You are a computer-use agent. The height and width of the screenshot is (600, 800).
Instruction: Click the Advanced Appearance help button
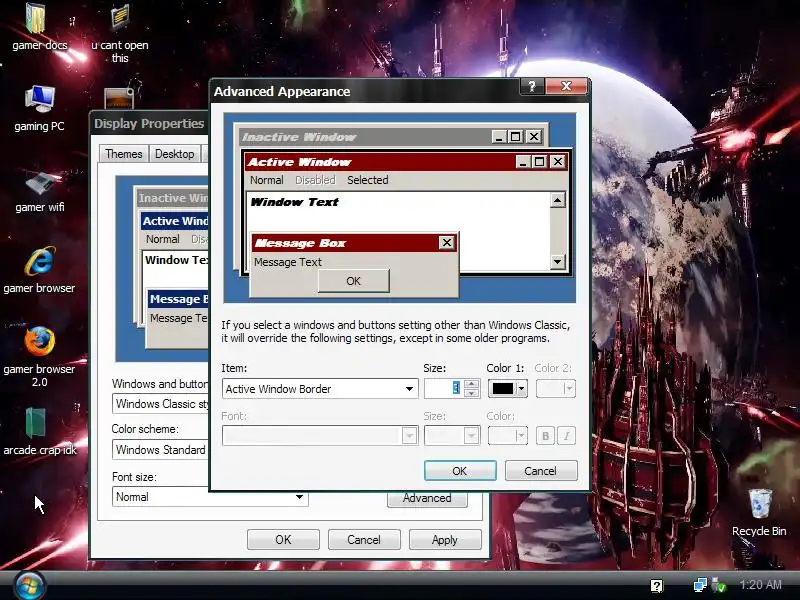(x=532, y=86)
